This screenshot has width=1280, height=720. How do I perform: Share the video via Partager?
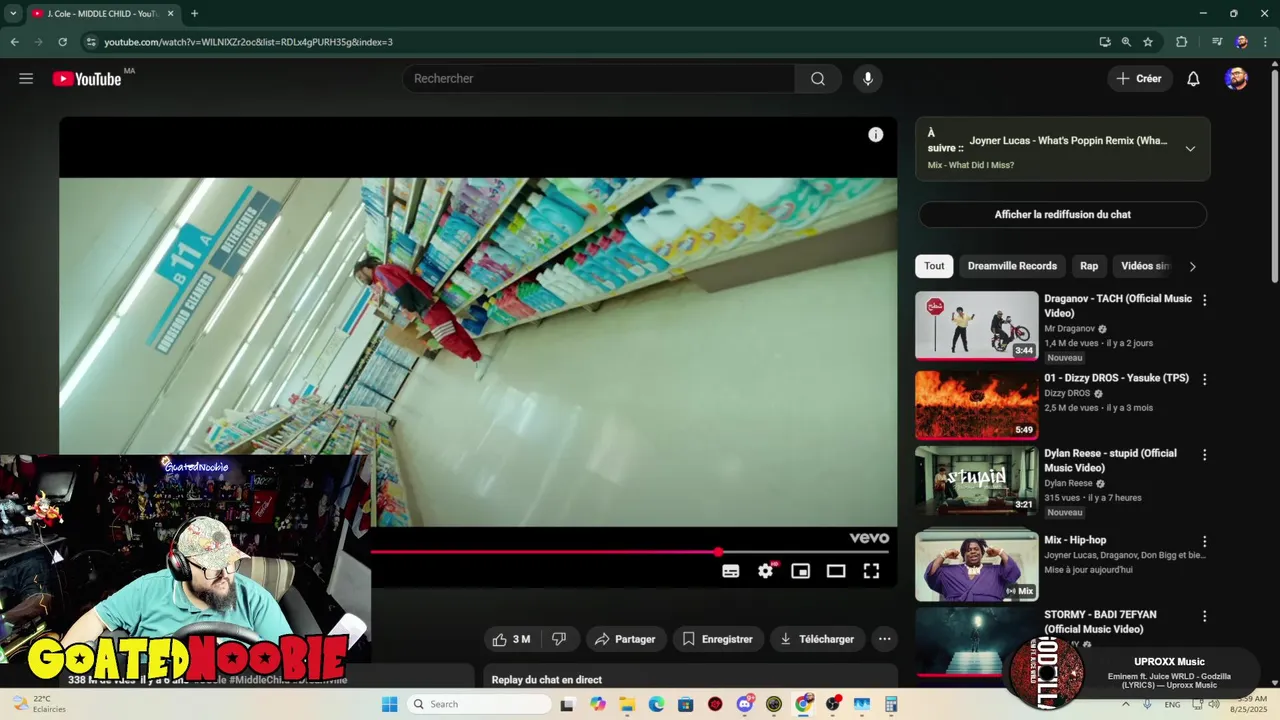coord(626,639)
